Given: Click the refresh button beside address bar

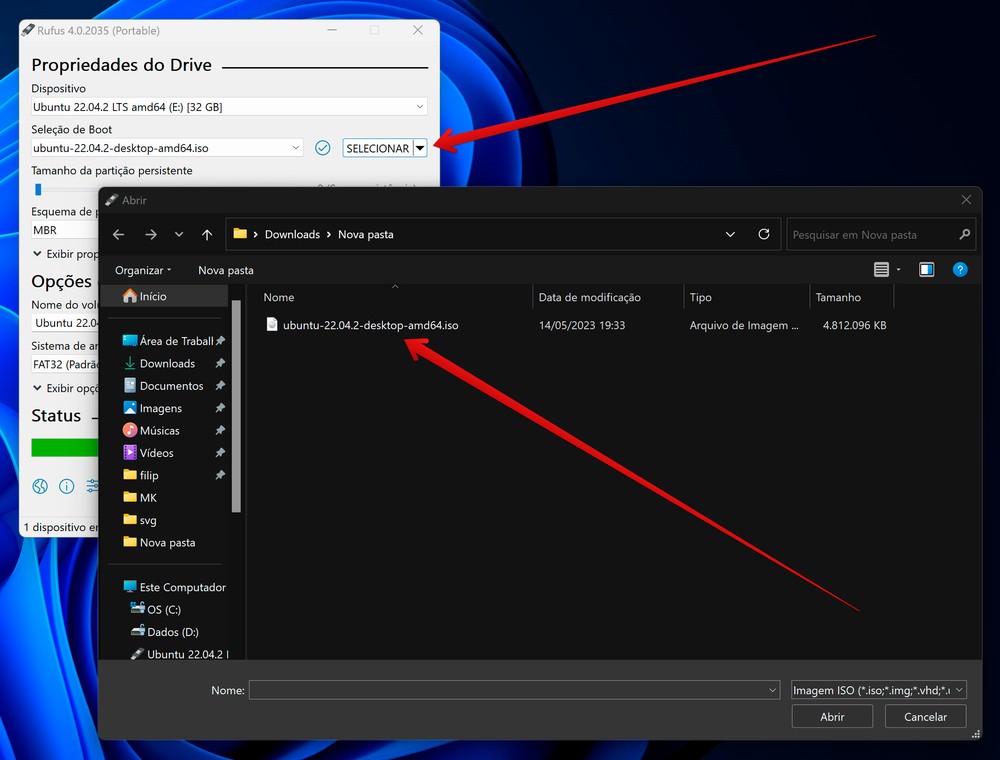Looking at the screenshot, I should click(764, 234).
